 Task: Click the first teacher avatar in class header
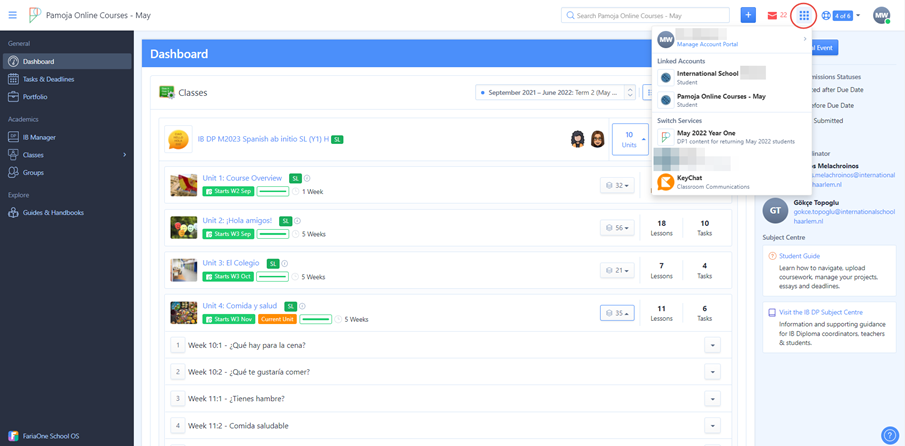tap(578, 139)
